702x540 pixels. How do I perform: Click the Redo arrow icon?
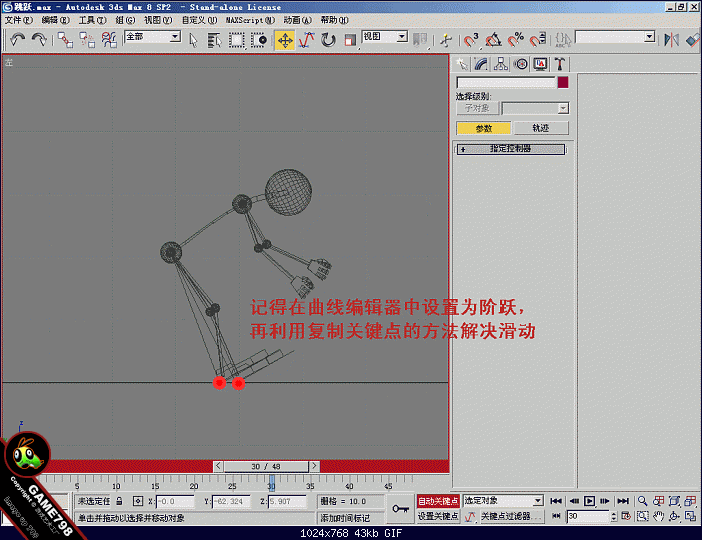pos(39,40)
